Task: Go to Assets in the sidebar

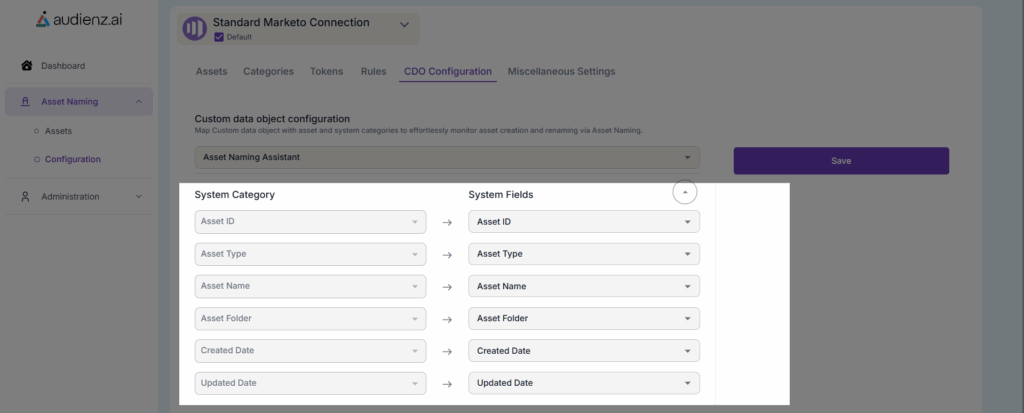Action: click(57, 131)
